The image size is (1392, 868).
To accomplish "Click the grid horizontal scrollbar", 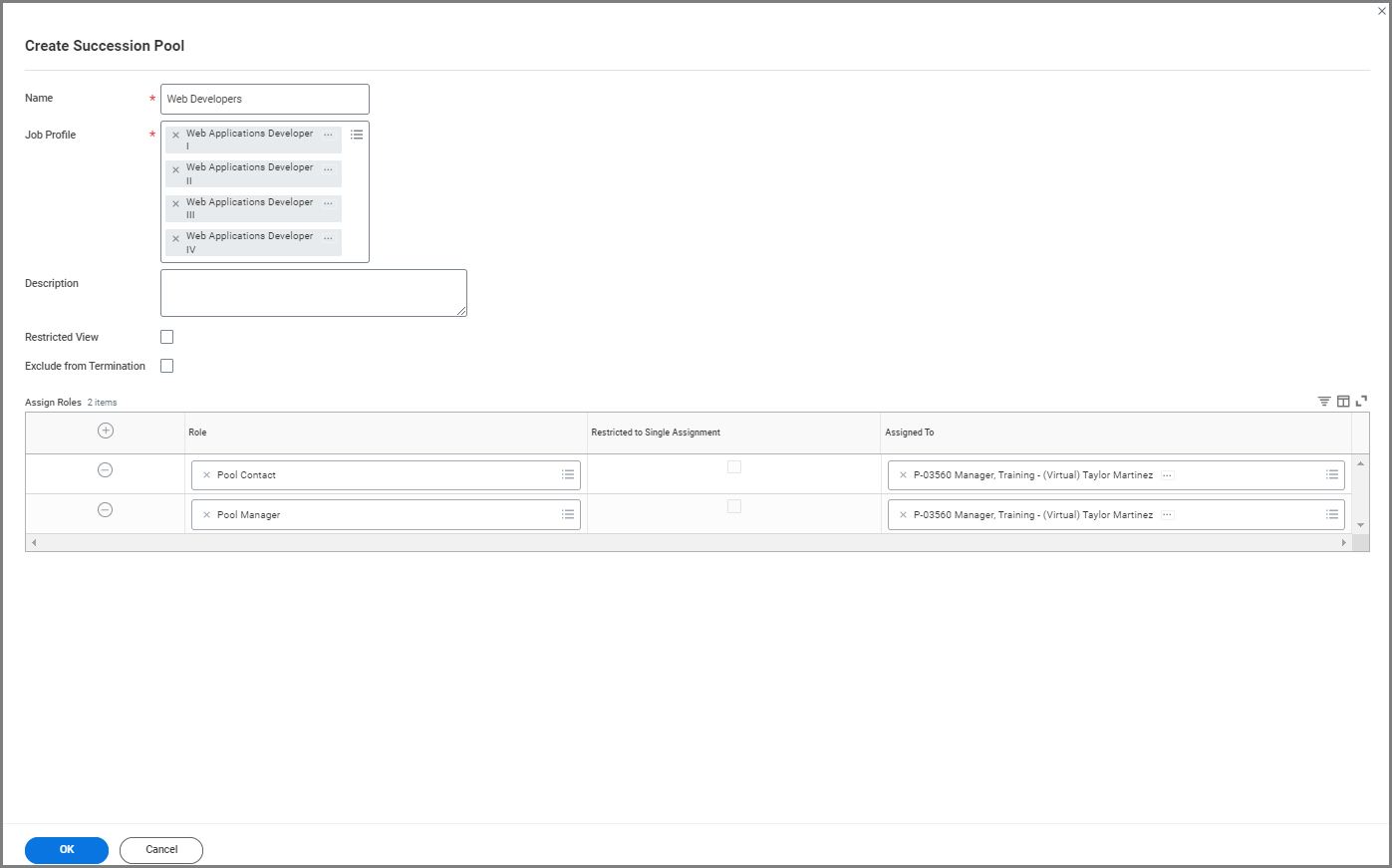I will (688, 543).
